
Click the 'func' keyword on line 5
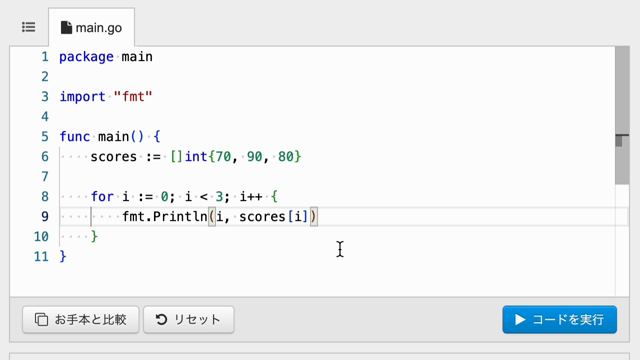[75, 137]
